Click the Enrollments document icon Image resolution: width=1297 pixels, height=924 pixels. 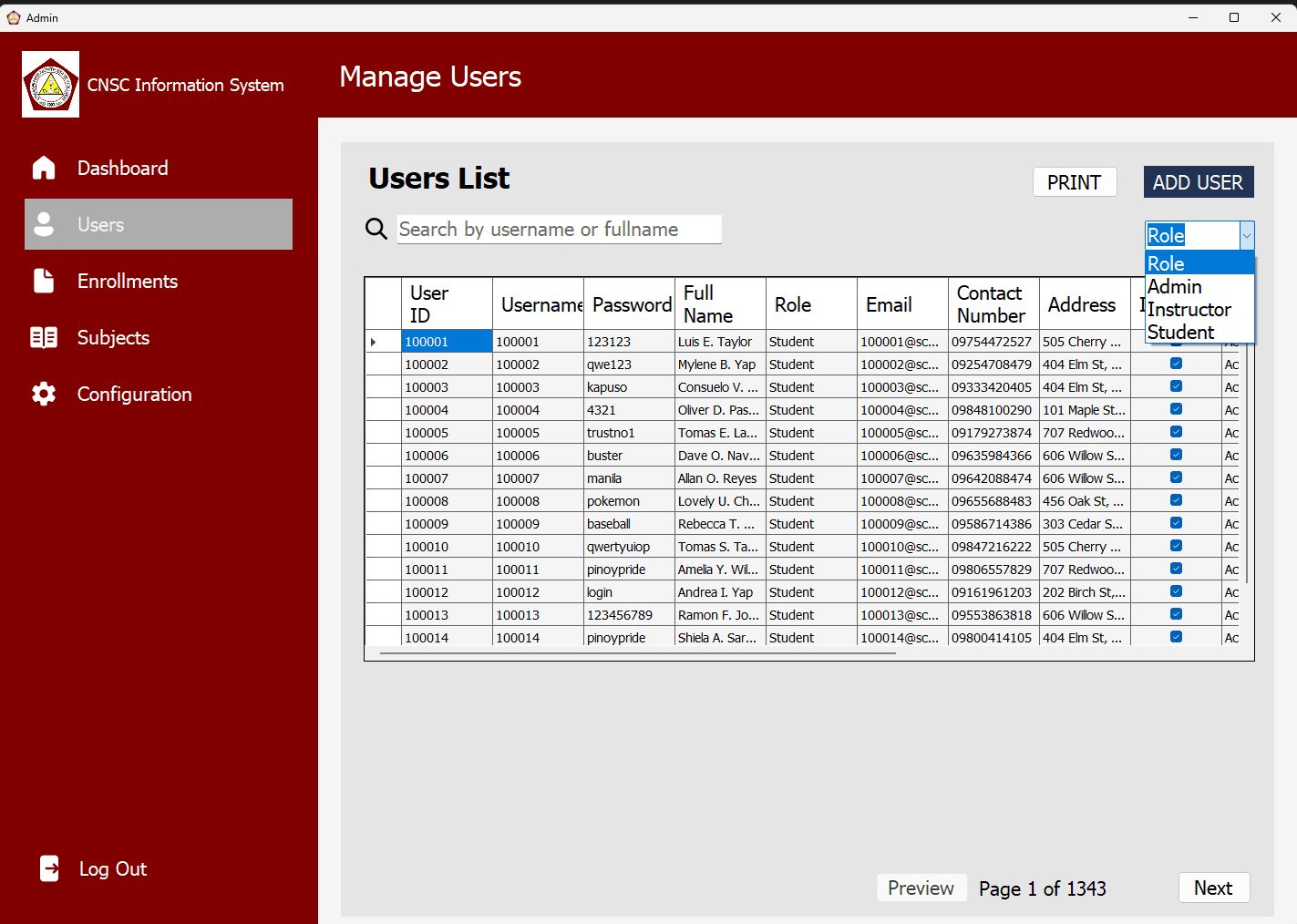tap(44, 281)
